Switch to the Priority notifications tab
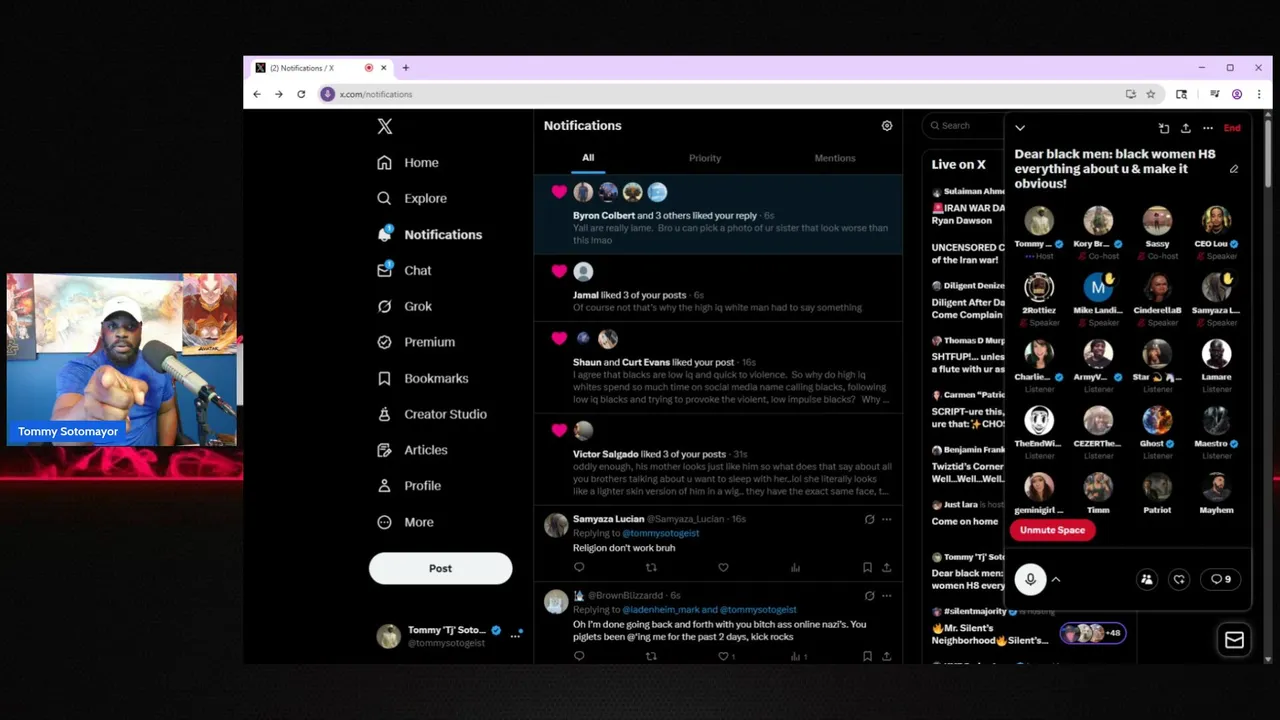This screenshot has width=1280, height=720. point(705,158)
